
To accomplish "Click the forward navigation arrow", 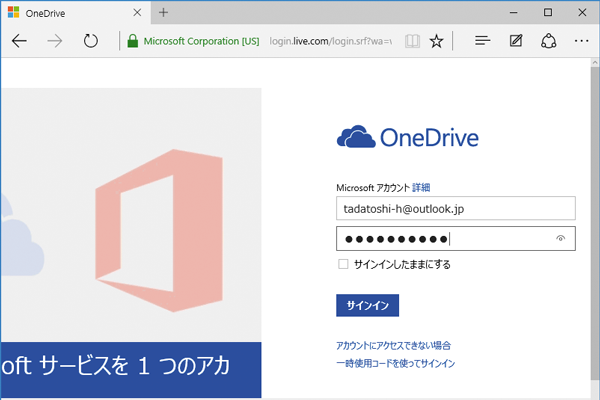I will [55, 41].
